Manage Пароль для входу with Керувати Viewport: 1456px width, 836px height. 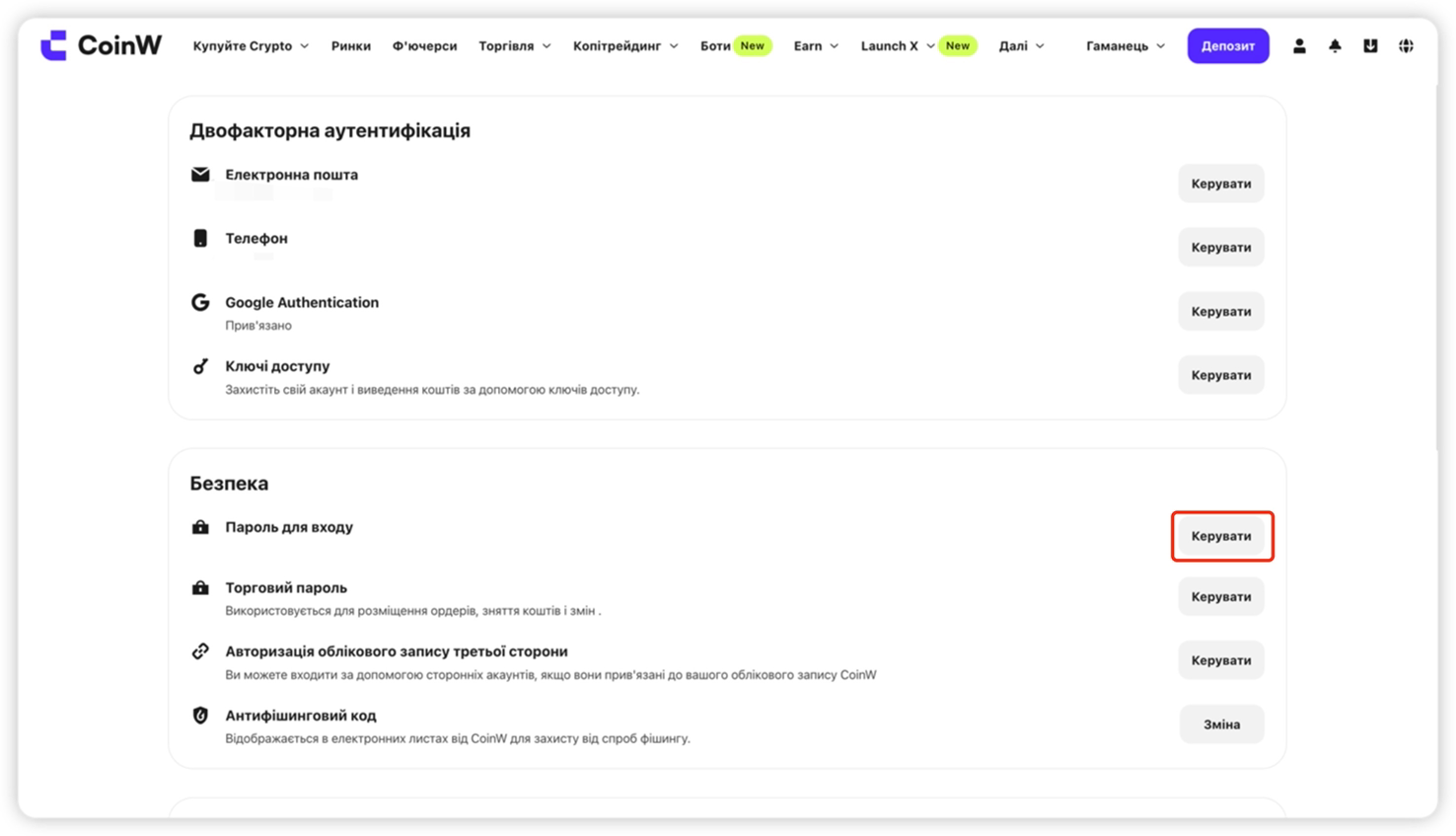tap(1221, 536)
